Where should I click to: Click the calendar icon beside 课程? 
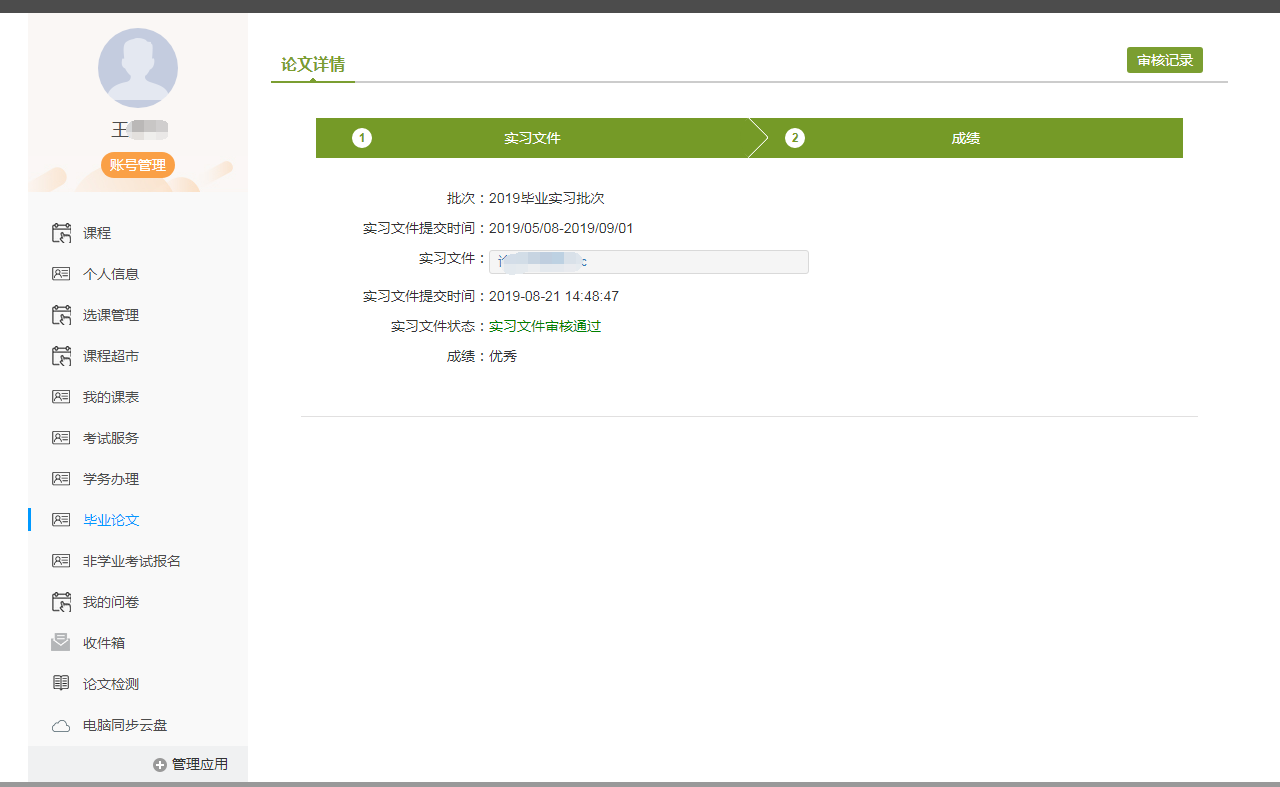(x=61, y=233)
